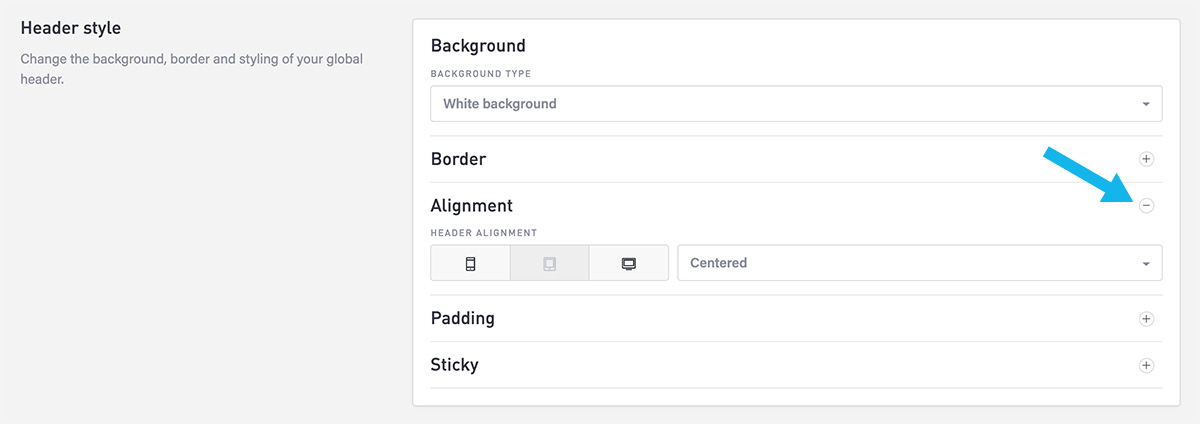Collapse Alignment section with minus icon
The image size is (1200, 424).
(1147, 205)
